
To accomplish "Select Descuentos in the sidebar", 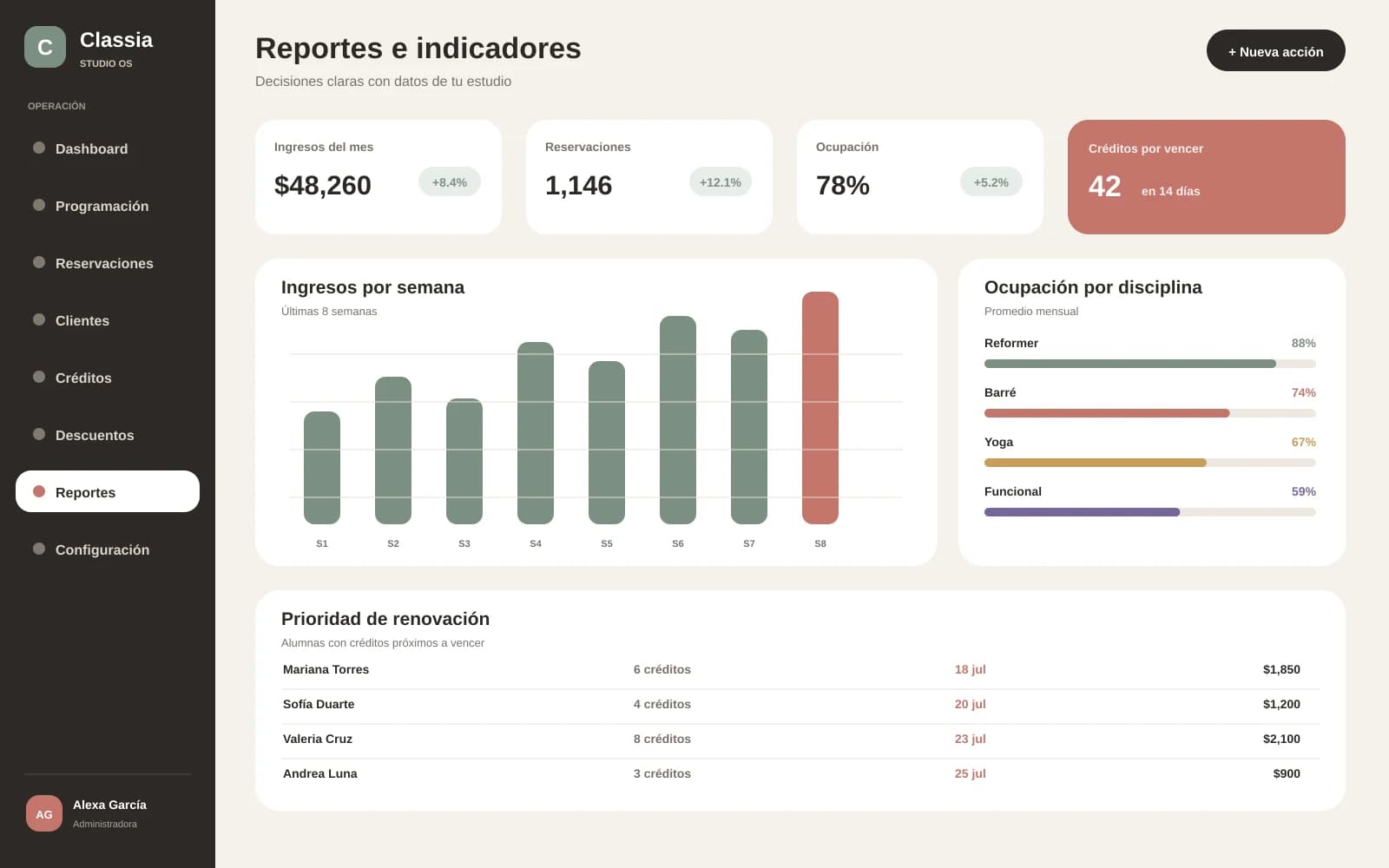I will coord(108,435).
